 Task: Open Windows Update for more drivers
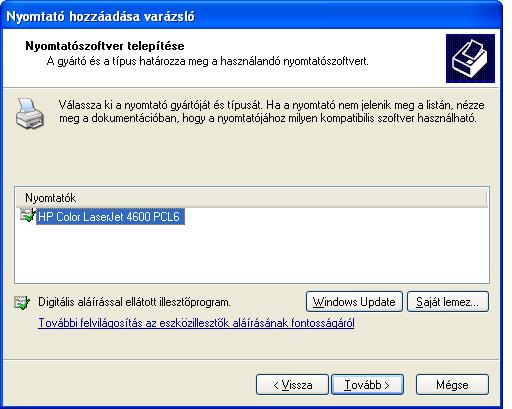pos(354,302)
